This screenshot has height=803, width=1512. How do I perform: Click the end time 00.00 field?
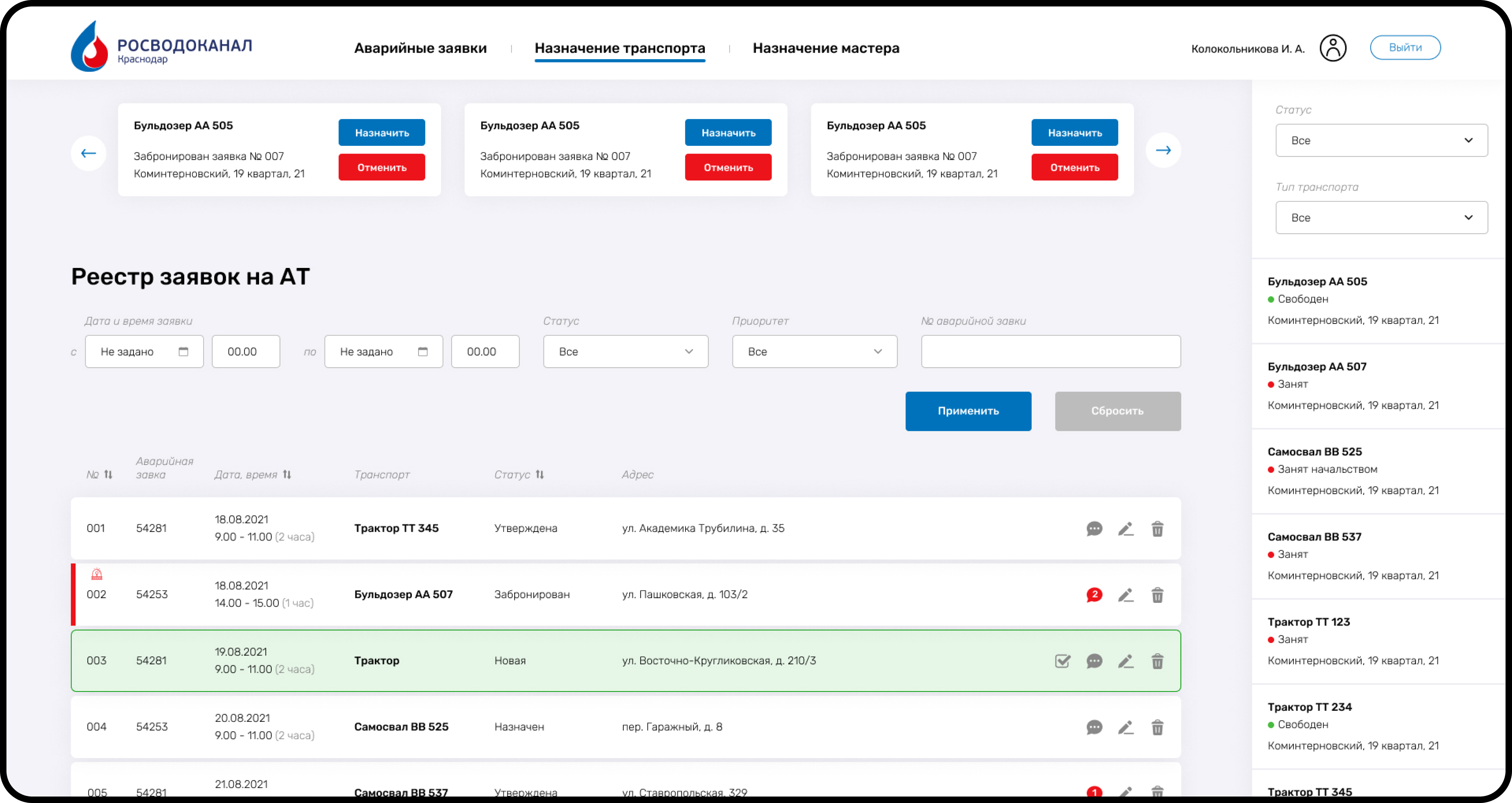coord(485,351)
